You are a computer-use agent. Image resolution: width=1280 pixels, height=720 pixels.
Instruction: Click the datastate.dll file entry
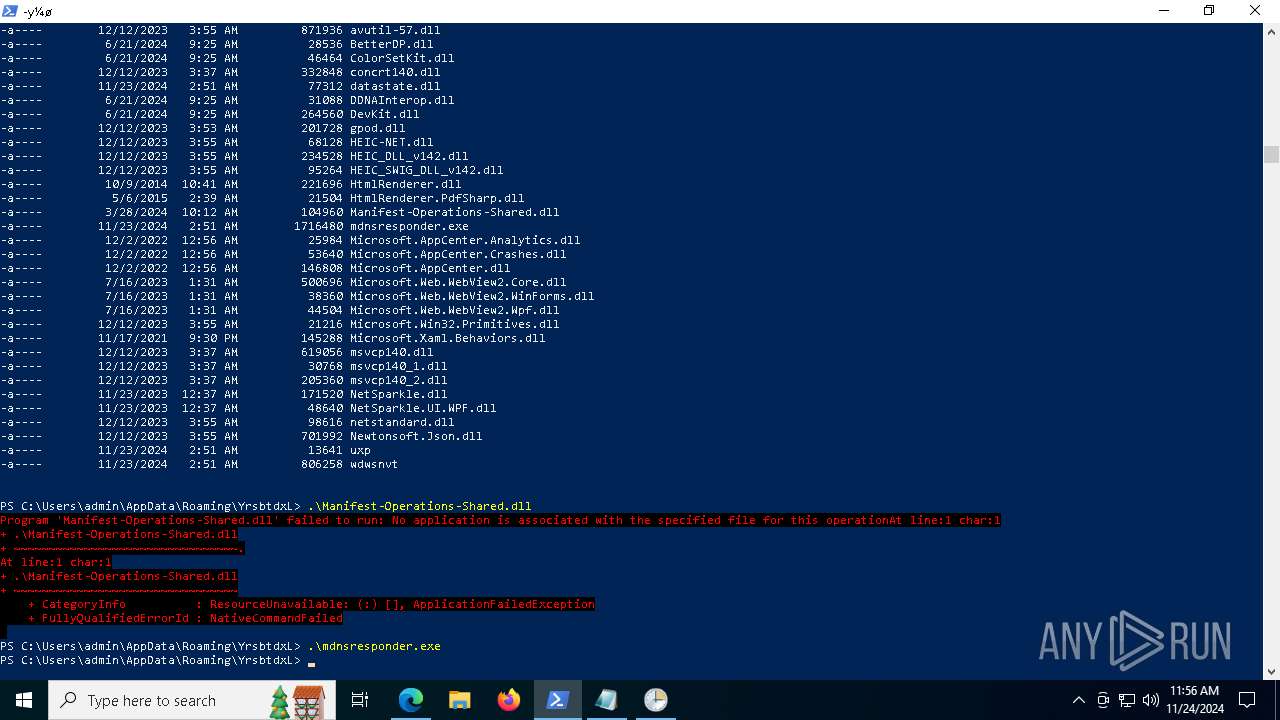[x=395, y=86]
